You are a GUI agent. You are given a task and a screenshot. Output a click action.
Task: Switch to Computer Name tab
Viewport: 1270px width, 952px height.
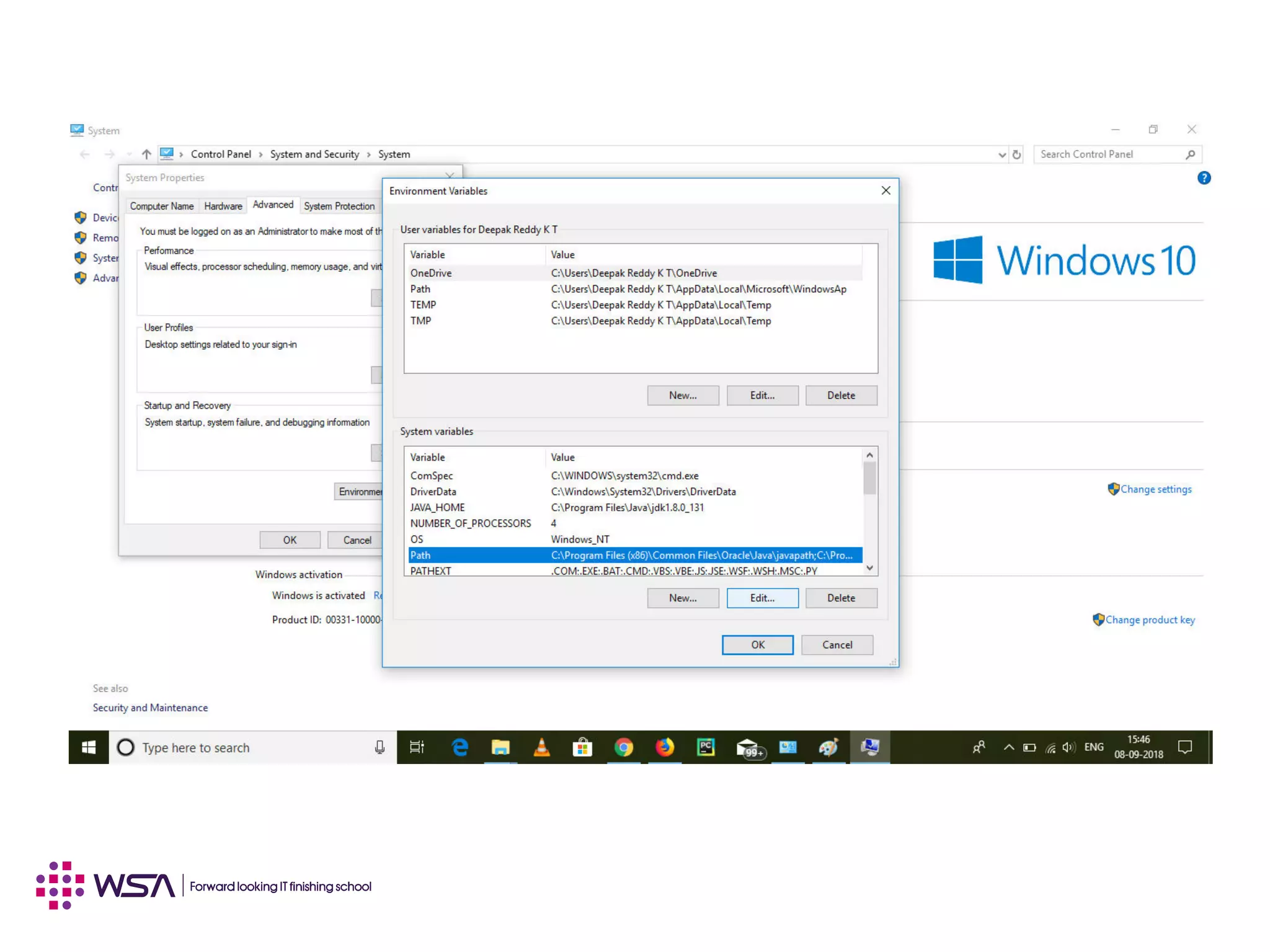(x=161, y=207)
